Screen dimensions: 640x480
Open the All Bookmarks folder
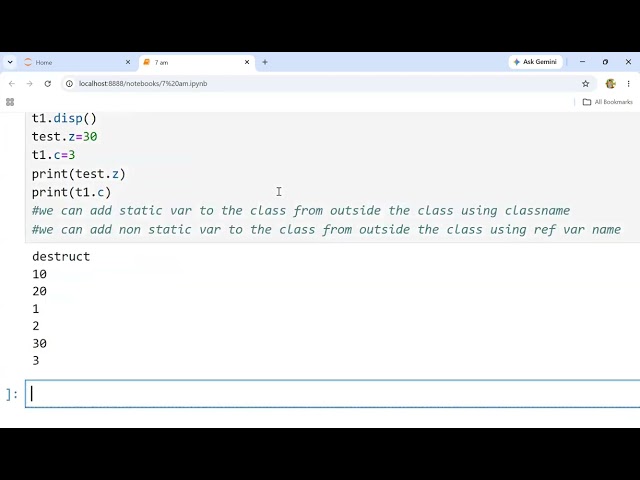(608, 102)
